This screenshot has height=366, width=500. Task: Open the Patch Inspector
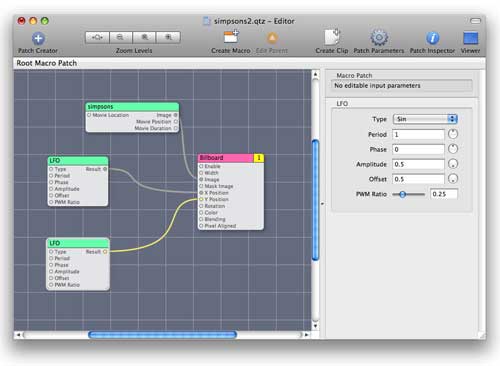click(432, 38)
